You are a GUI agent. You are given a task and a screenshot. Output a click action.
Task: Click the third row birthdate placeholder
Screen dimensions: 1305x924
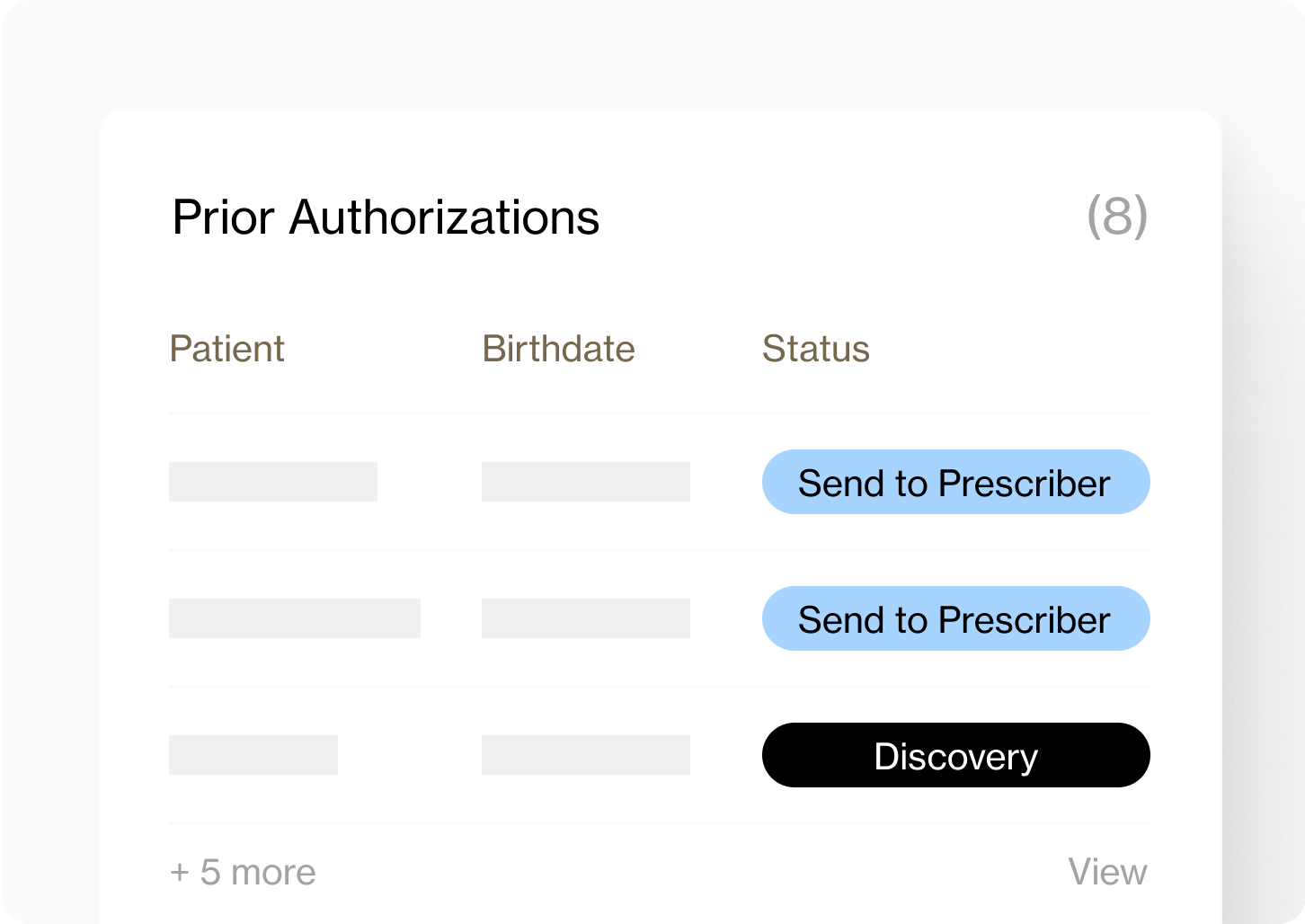click(585, 755)
